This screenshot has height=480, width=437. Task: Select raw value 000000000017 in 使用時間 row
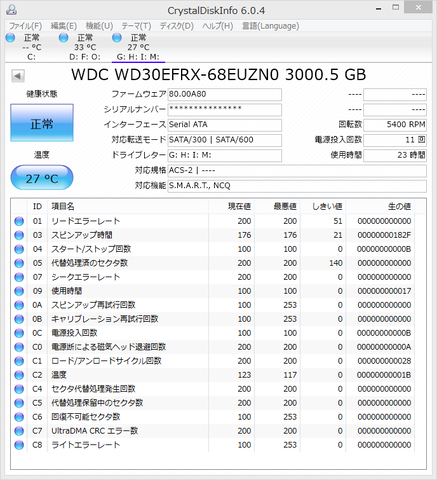[384, 291]
